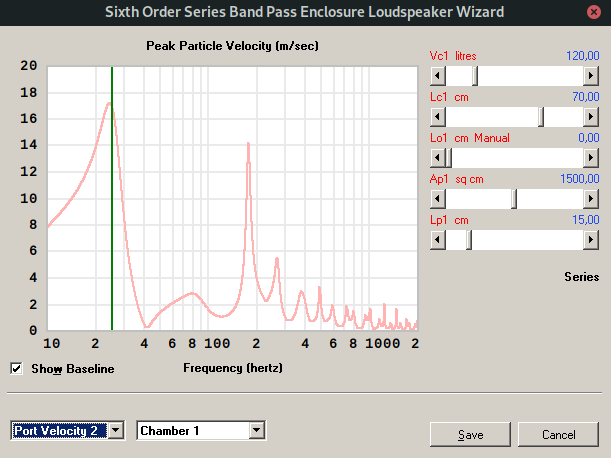
Task: Cancel the loudspeaker wizard dialog
Action: [558, 434]
